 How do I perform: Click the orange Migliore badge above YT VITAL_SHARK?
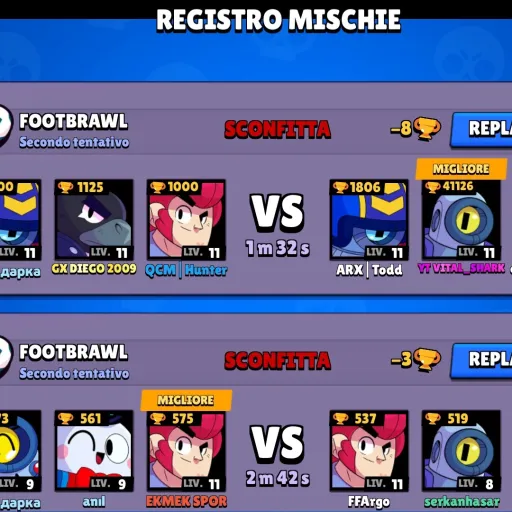tap(461, 169)
